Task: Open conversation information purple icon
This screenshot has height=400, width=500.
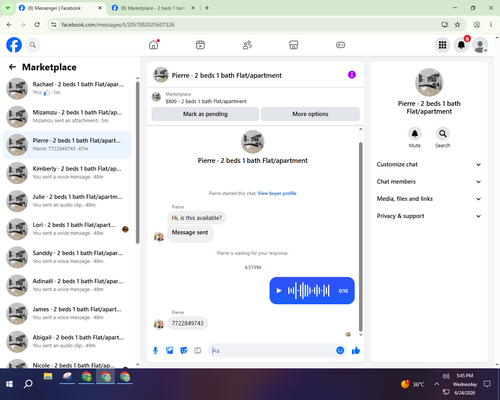Action: [x=352, y=75]
